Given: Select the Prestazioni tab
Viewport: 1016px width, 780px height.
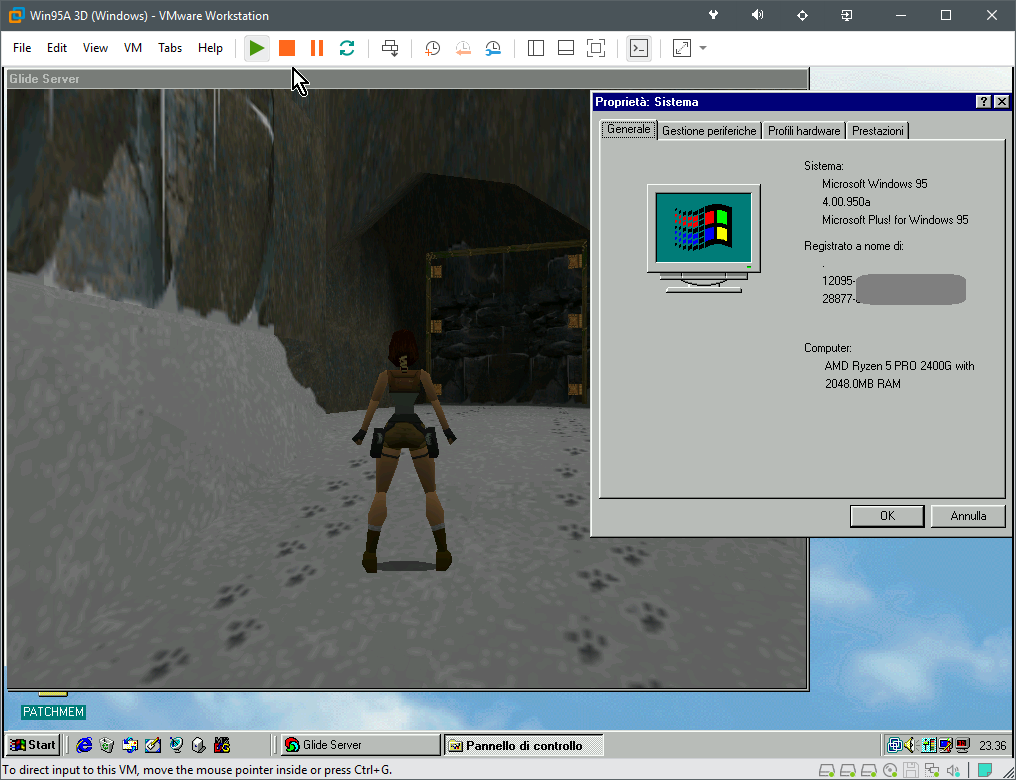Looking at the screenshot, I should pos(878,131).
